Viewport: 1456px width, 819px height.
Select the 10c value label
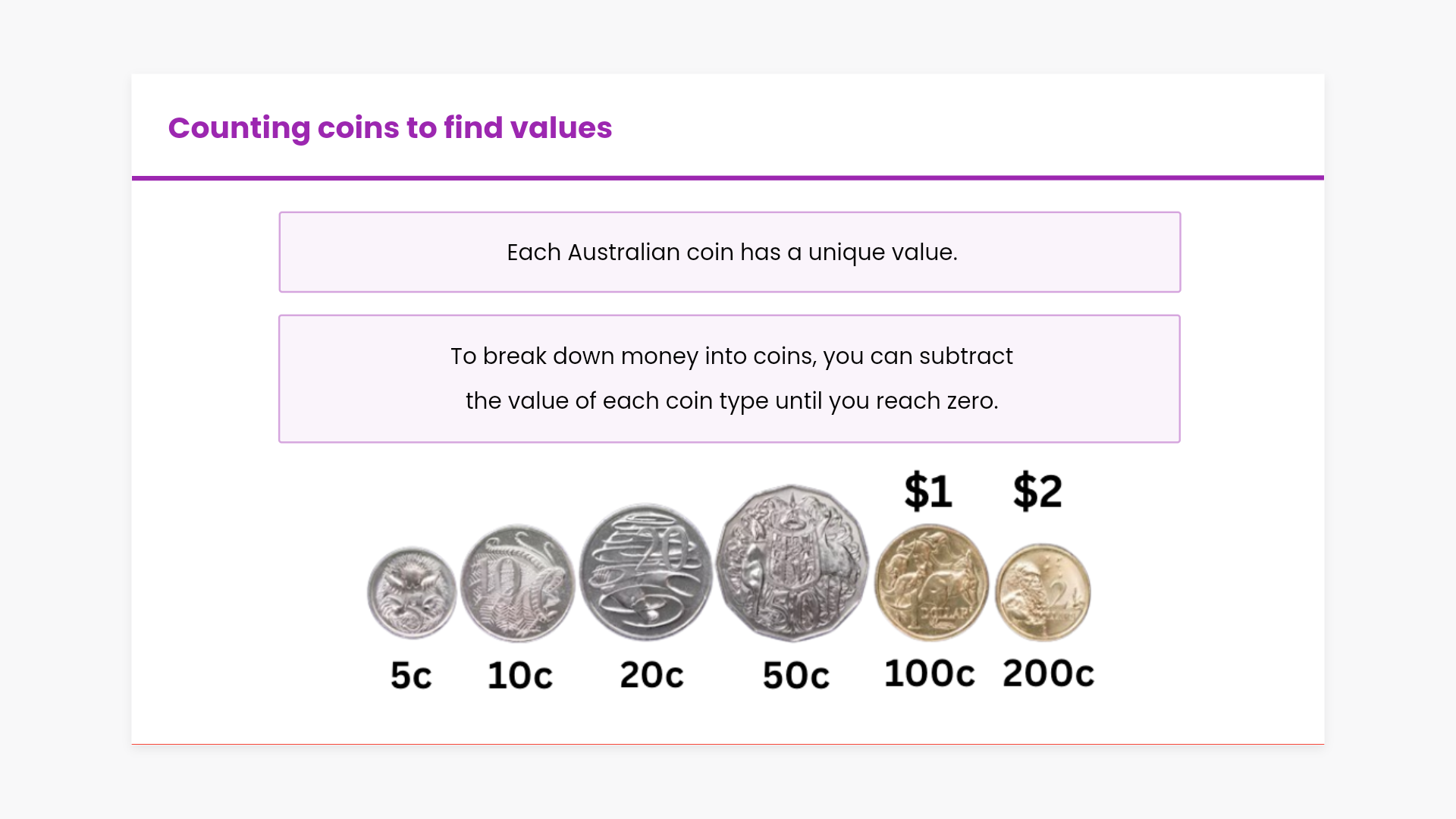click(519, 675)
